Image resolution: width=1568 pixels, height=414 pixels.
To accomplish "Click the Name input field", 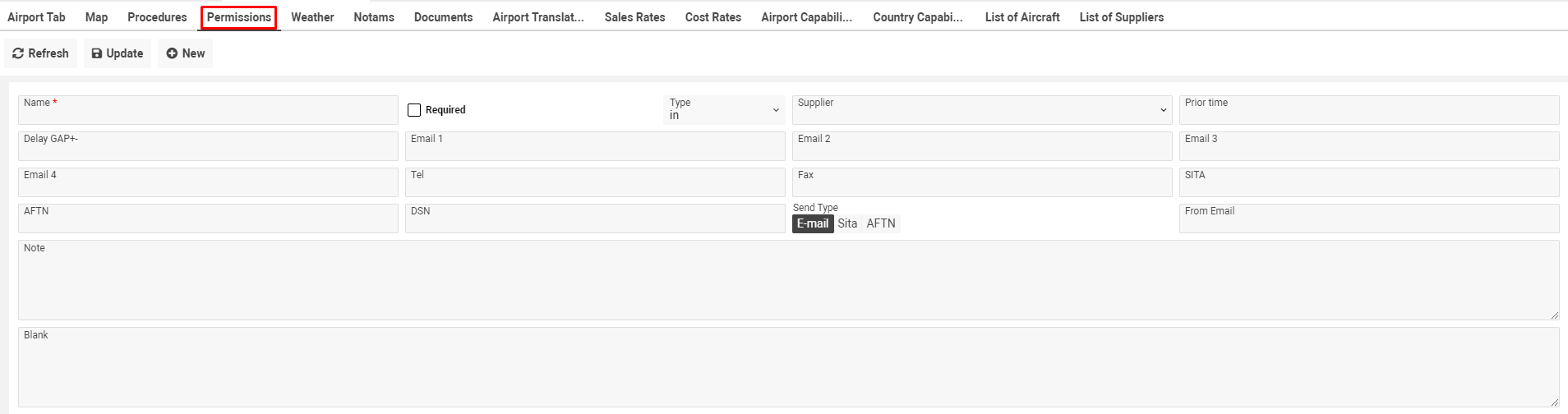I will pyautogui.click(x=208, y=112).
